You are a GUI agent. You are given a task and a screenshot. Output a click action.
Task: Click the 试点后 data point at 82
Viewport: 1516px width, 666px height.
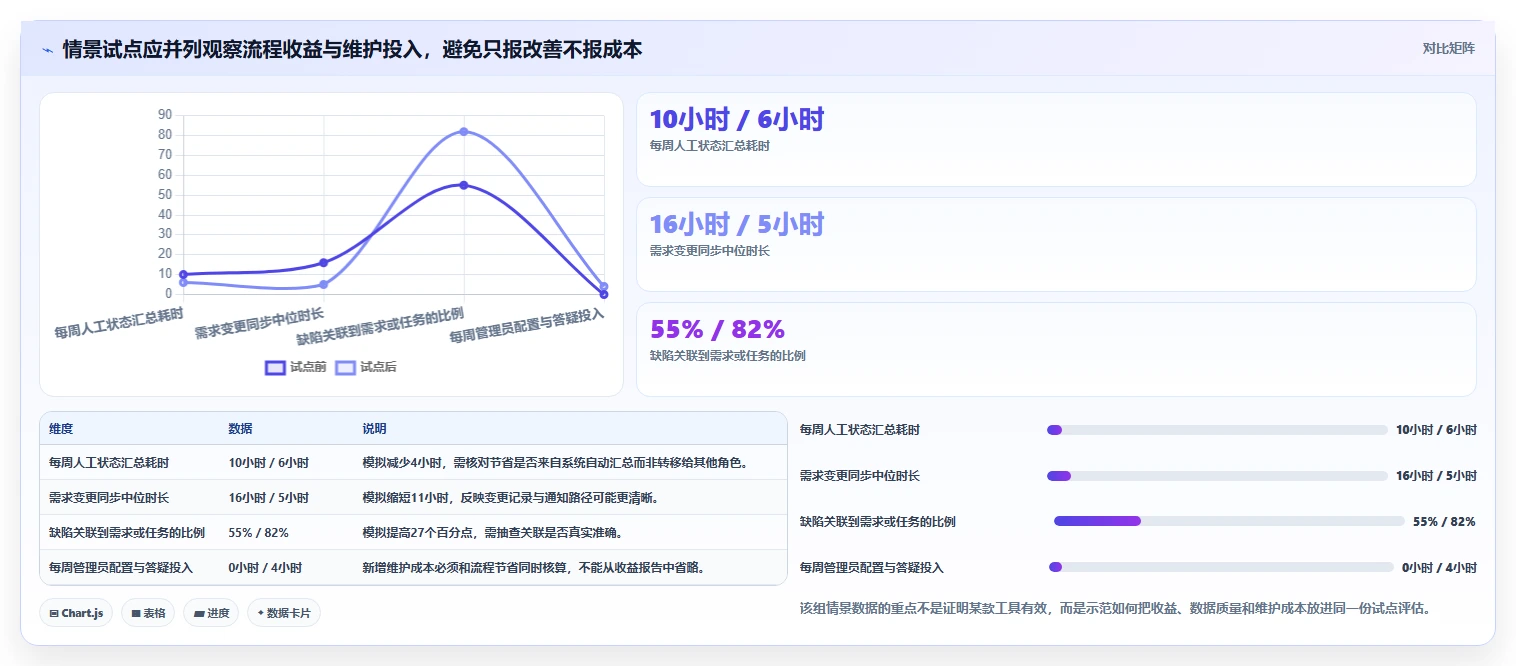(463, 131)
